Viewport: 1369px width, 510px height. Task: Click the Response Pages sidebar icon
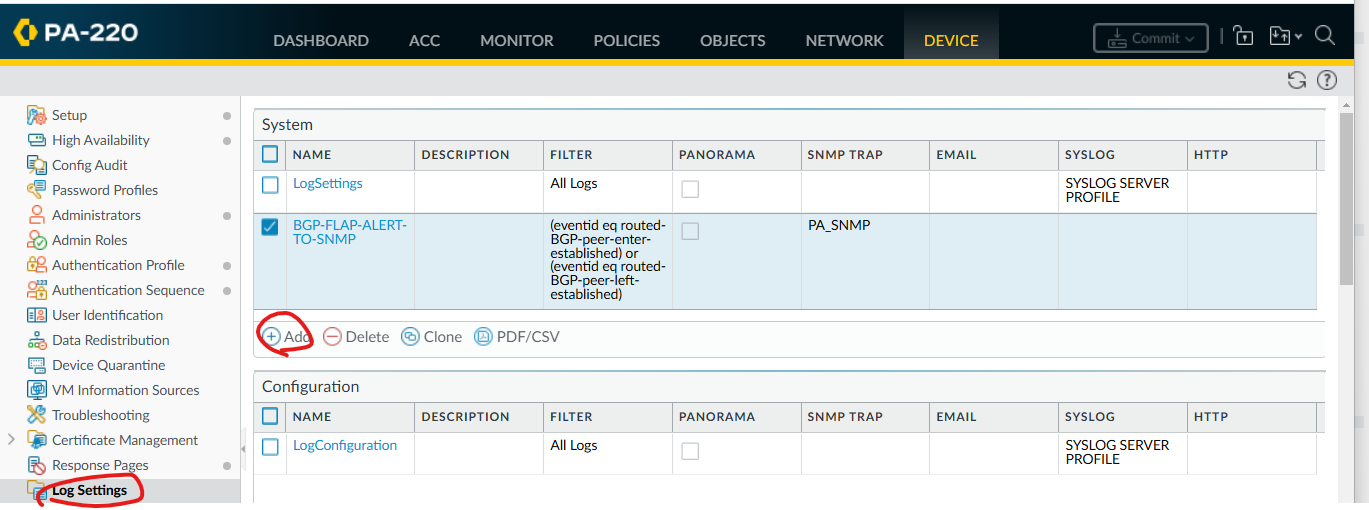coord(37,465)
